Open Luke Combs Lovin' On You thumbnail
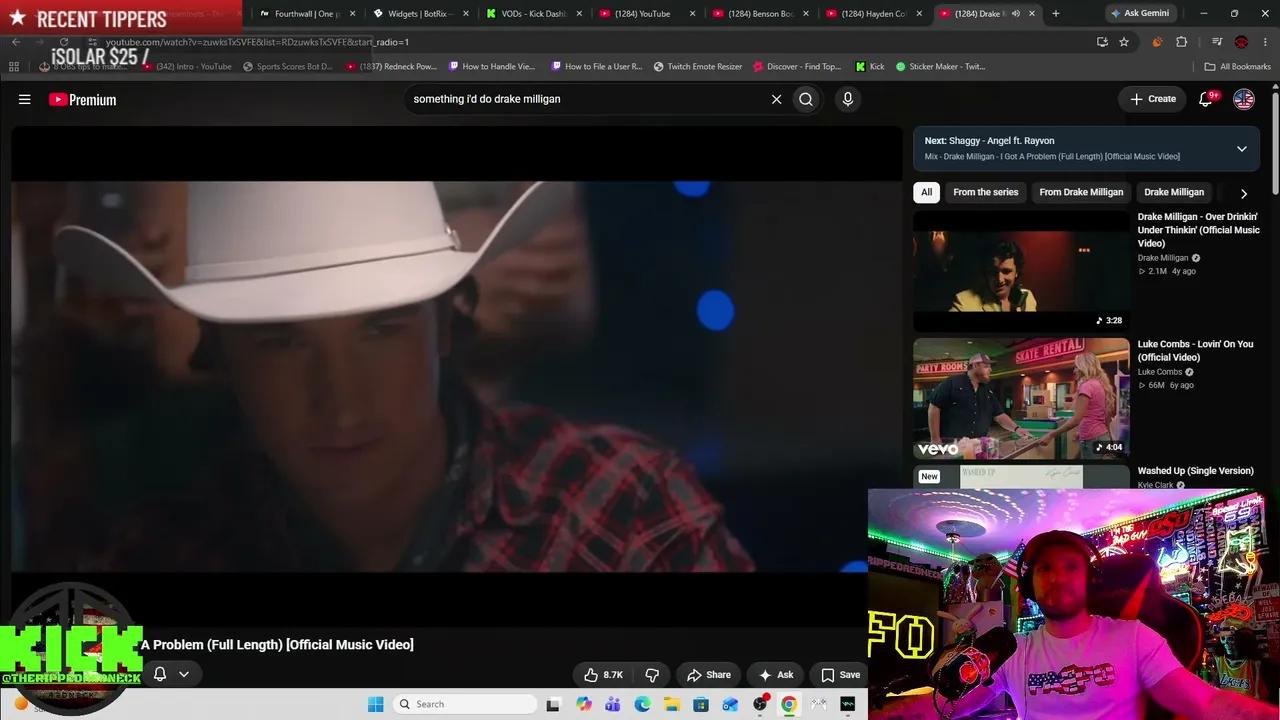 (x=1021, y=398)
